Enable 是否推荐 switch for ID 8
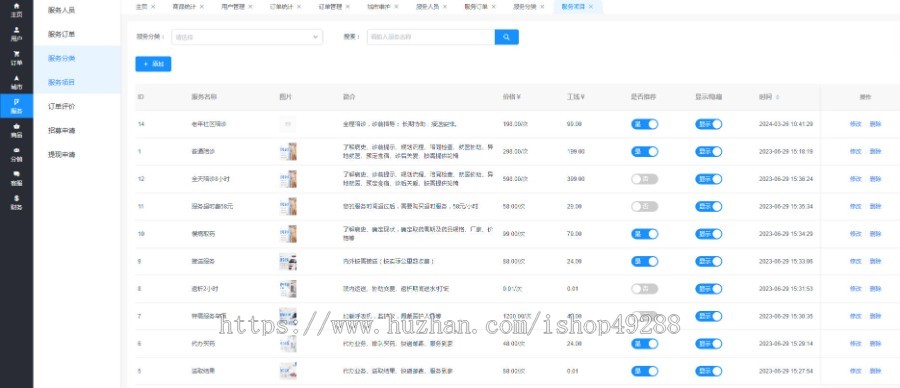Viewport: 900px width, 388px height. tap(645, 289)
